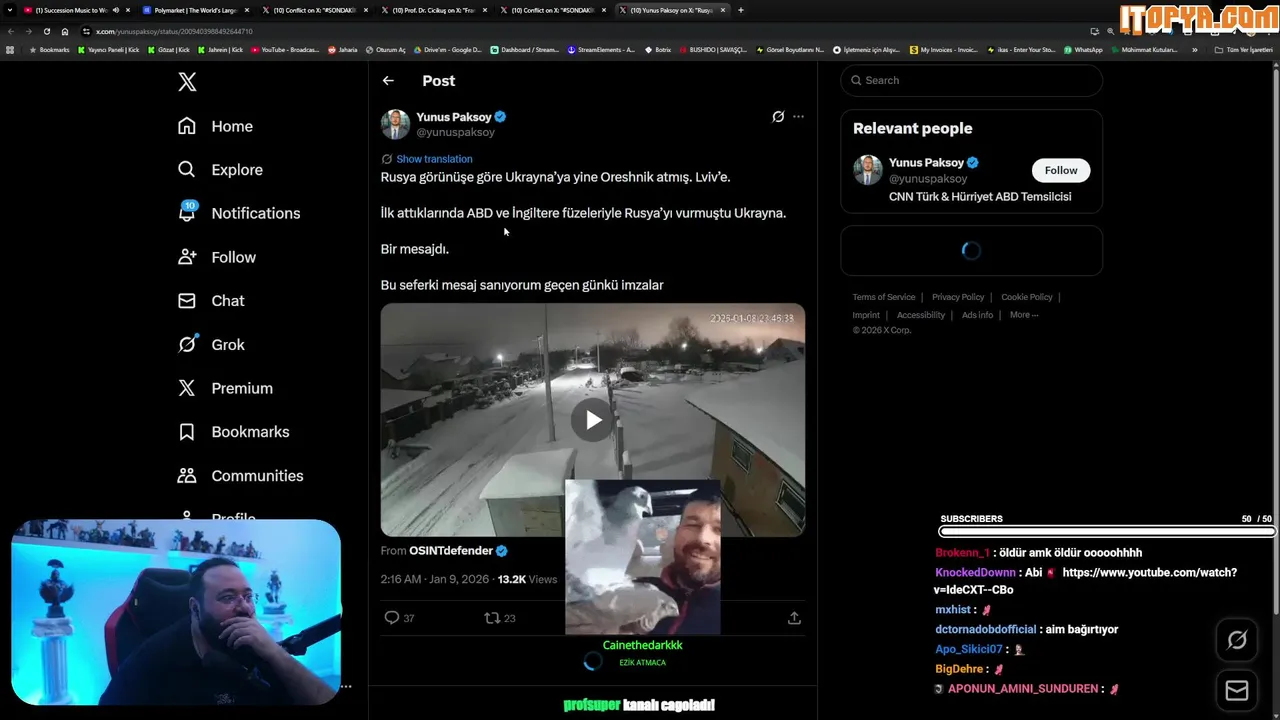The image size is (1280, 720).
Task: Open Tüm Yer İşaretleri folder
Action: click(1243, 50)
